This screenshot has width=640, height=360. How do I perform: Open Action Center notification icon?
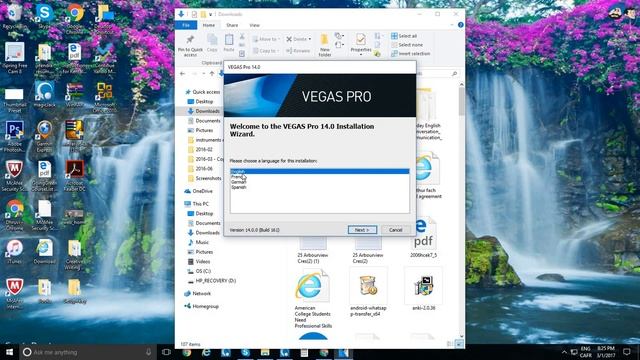tap(627, 352)
